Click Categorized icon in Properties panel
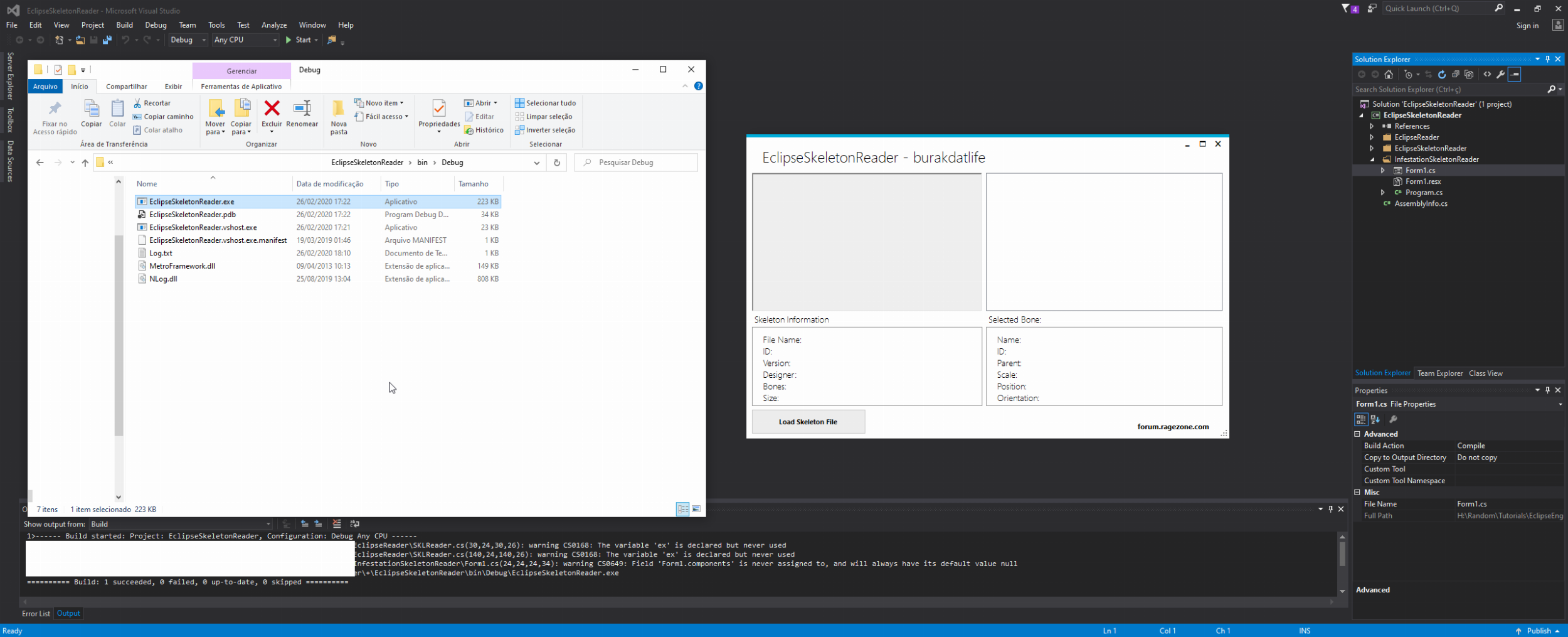1568x637 pixels. pyautogui.click(x=1360, y=419)
